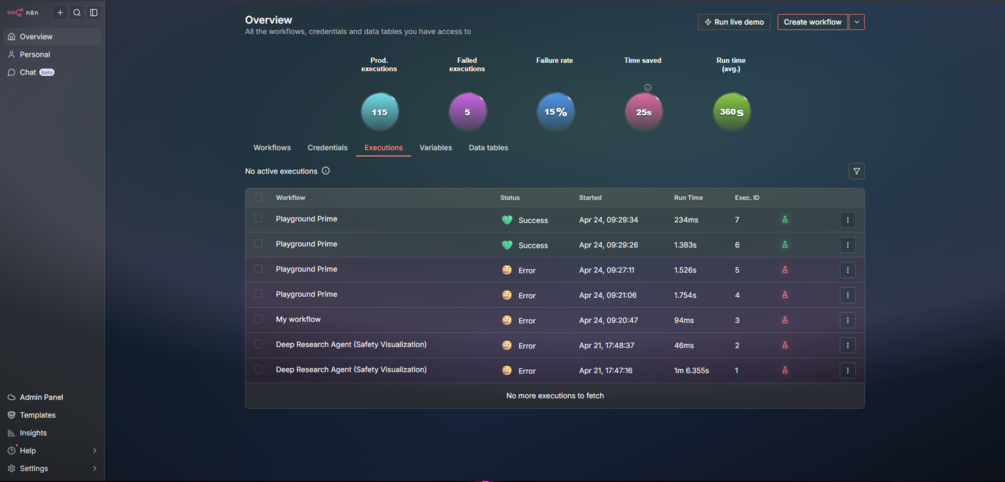The height and width of the screenshot is (482, 1005).
Task: Click the test flask icon for execution 7
Action: (785, 220)
